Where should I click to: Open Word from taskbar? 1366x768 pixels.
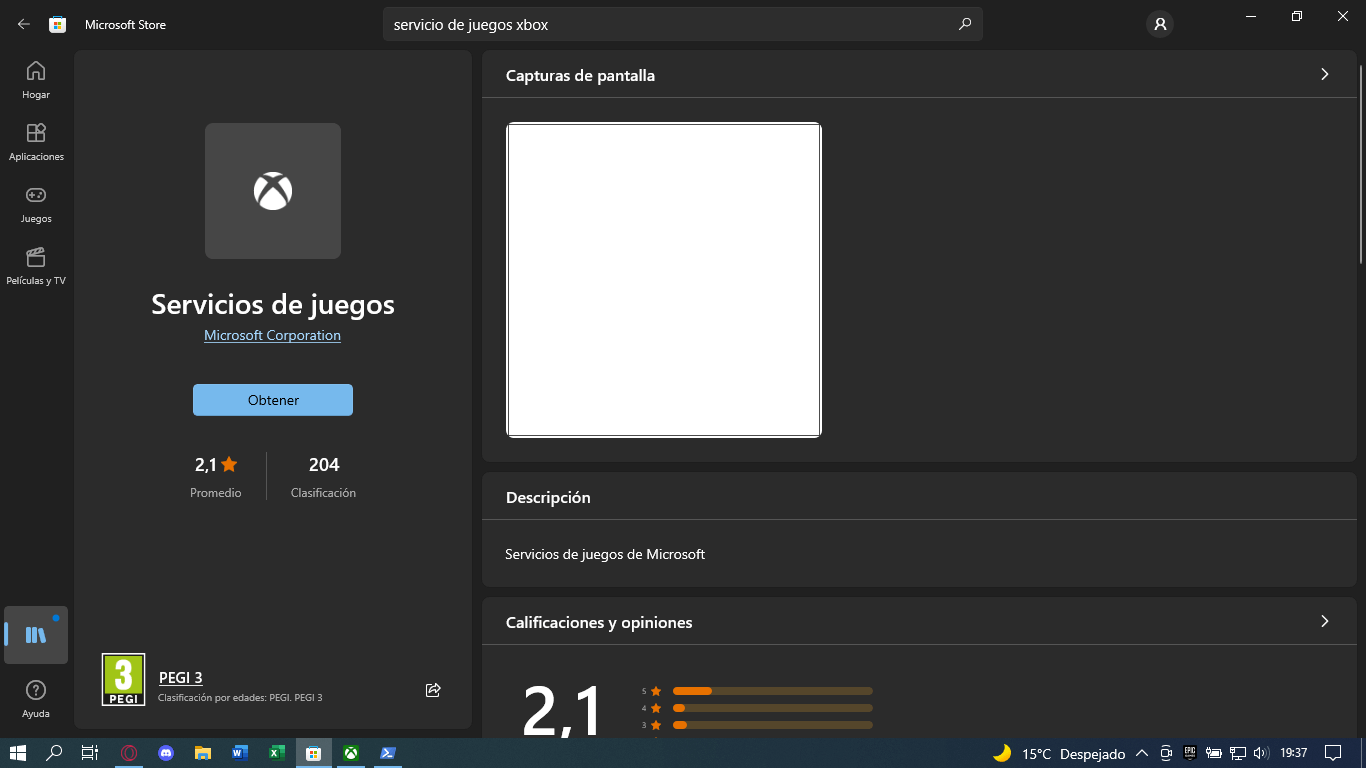point(240,753)
